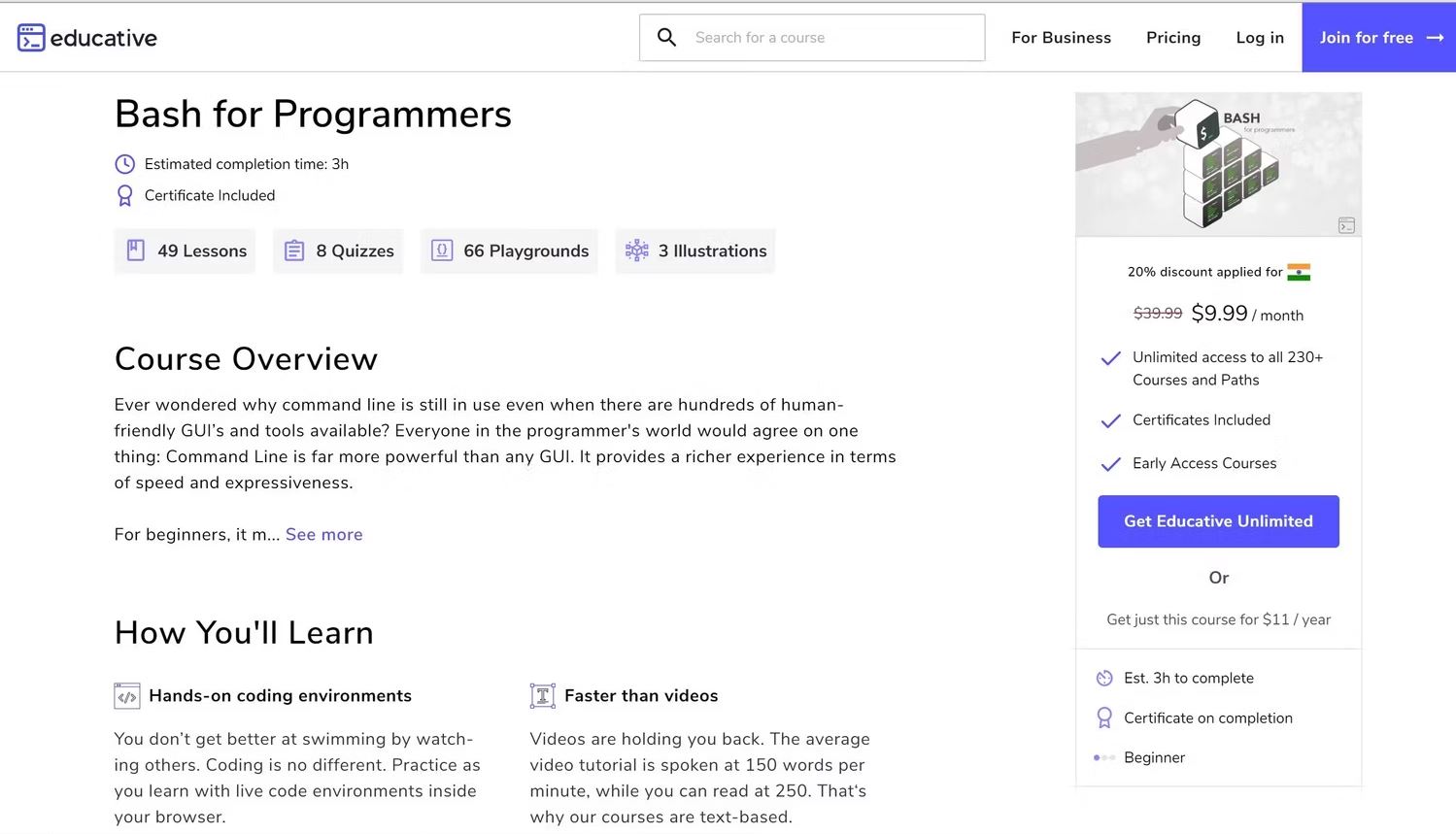Click the 66 Playgrounds badge label

(525, 250)
